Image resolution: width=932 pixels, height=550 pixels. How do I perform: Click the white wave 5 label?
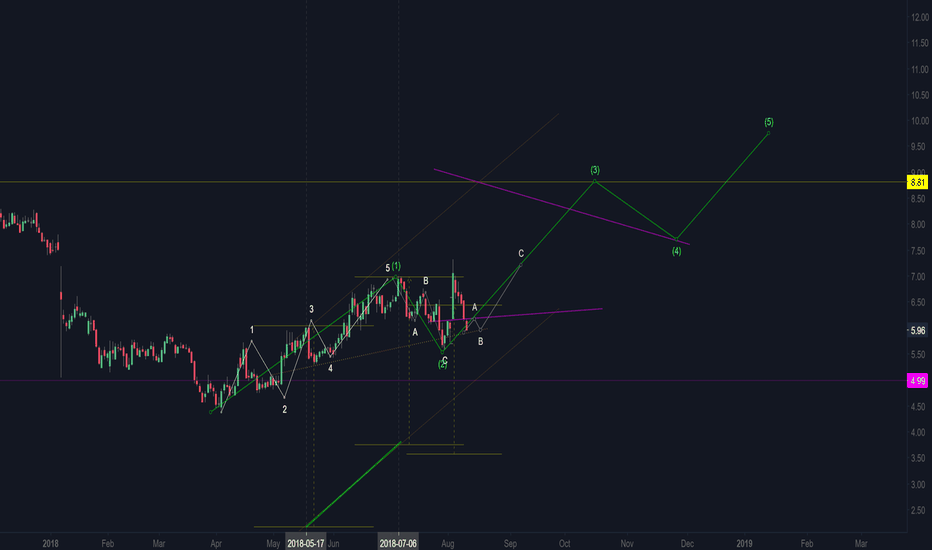coord(388,268)
